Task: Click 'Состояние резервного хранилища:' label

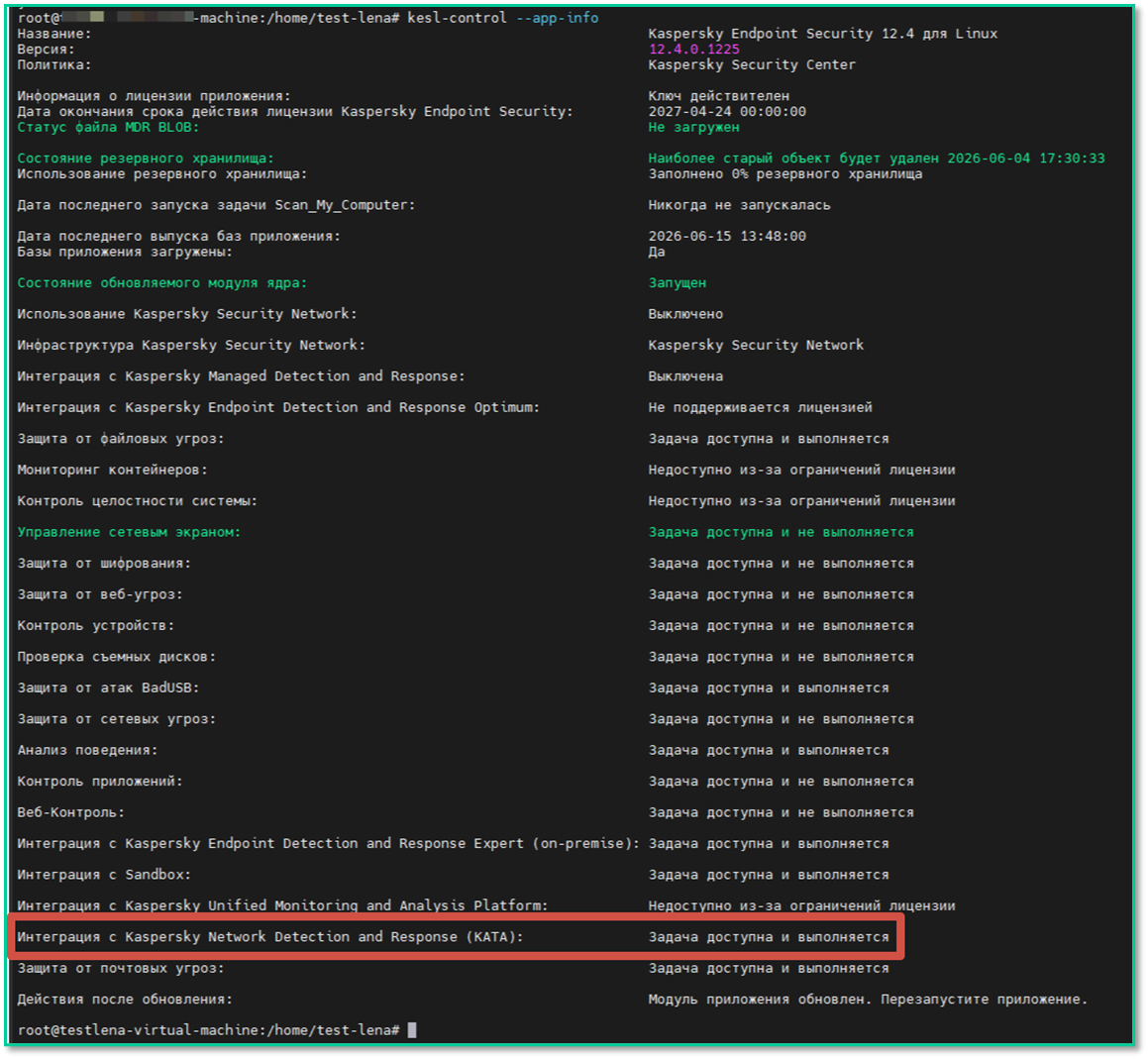Action: pos(145,159)
